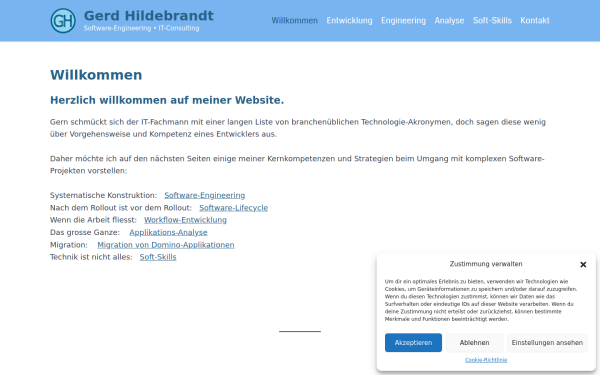Close the Zustimmung verwalten cookie dialog
This screenshot has width=600, height=375.
tap(583, 264)
